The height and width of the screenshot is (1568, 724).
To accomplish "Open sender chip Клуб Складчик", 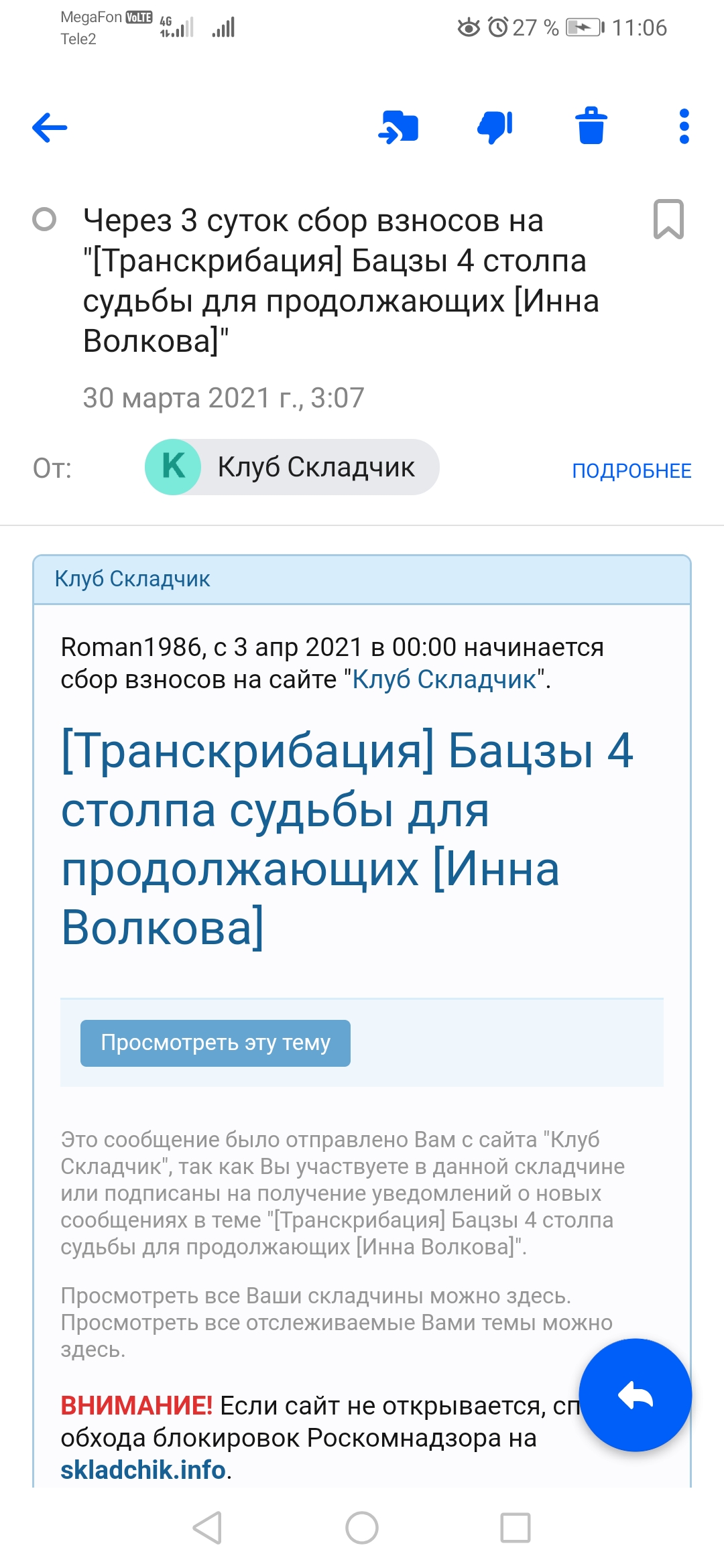I will (x=315, y=467).
